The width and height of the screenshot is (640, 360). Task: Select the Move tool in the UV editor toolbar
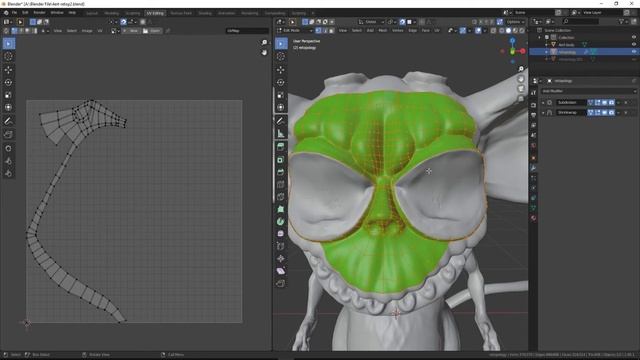click(8, 70)
